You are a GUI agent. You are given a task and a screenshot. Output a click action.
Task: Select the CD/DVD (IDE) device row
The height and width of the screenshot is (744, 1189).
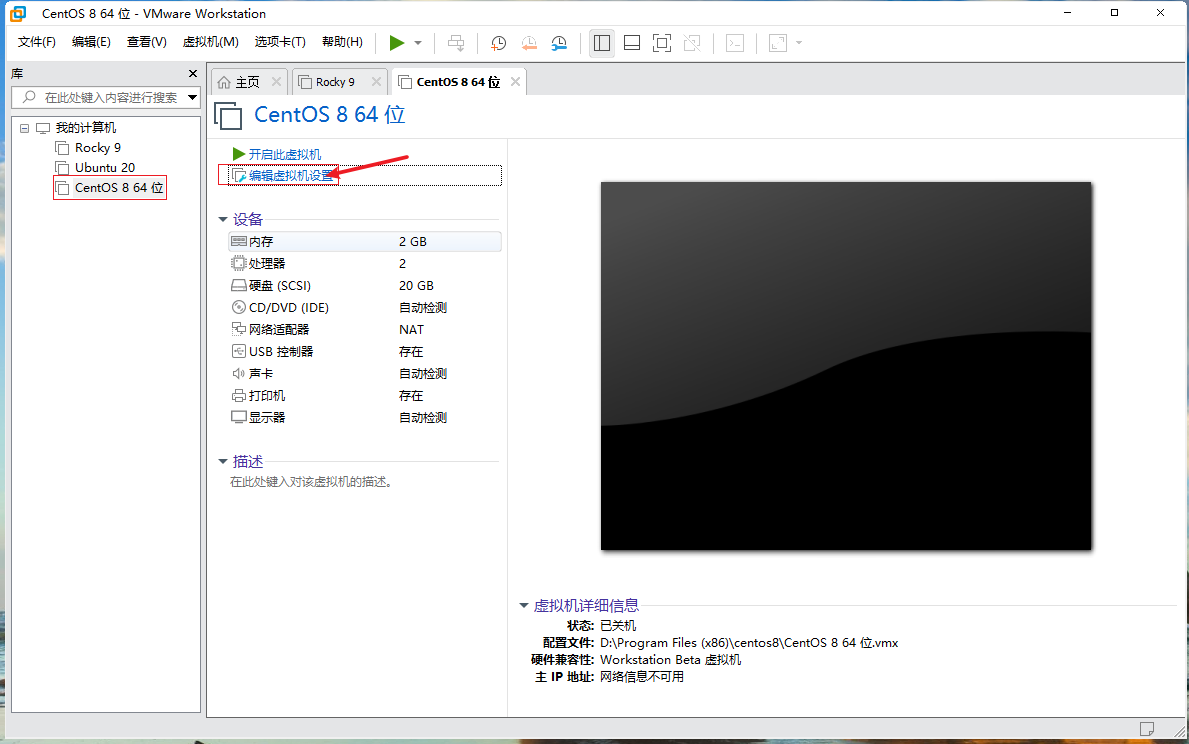tap(365, 307)
